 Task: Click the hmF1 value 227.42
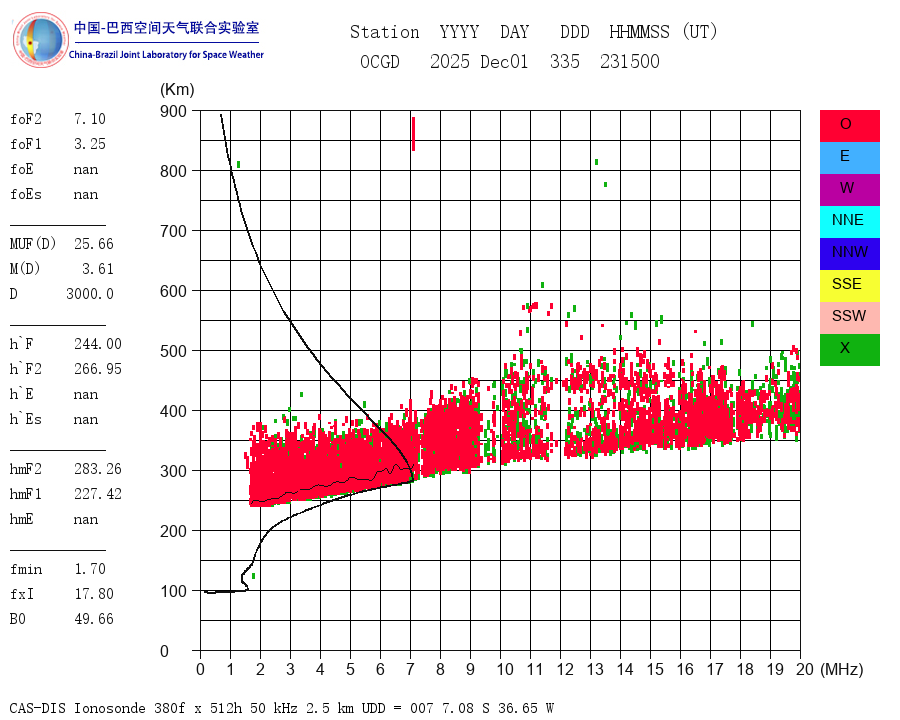(x=98, y=494)
